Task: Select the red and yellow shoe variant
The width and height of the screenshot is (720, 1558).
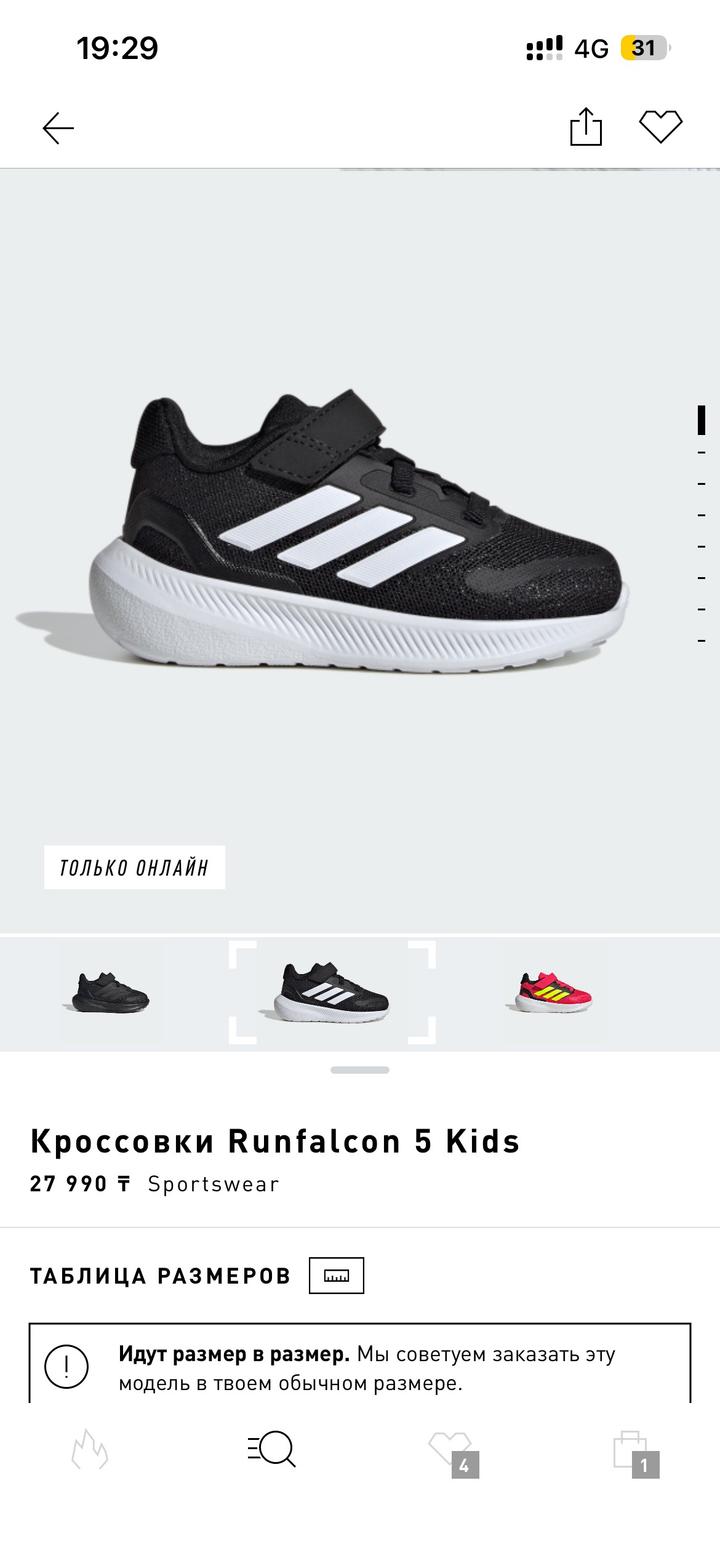Action: click(553, 992)
